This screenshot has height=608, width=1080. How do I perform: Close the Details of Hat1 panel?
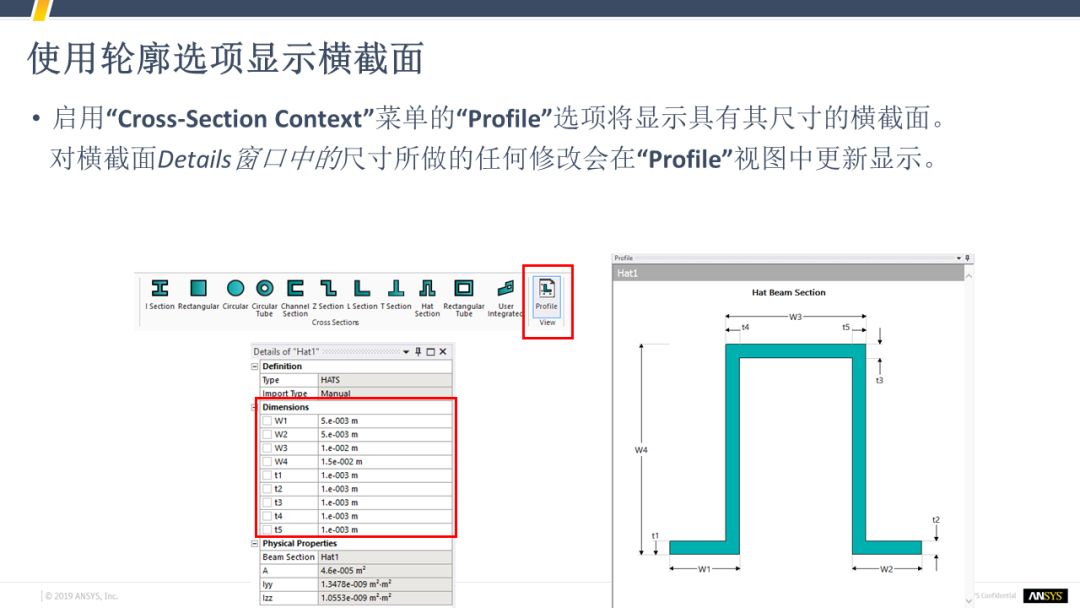click(x=443, y=352)
